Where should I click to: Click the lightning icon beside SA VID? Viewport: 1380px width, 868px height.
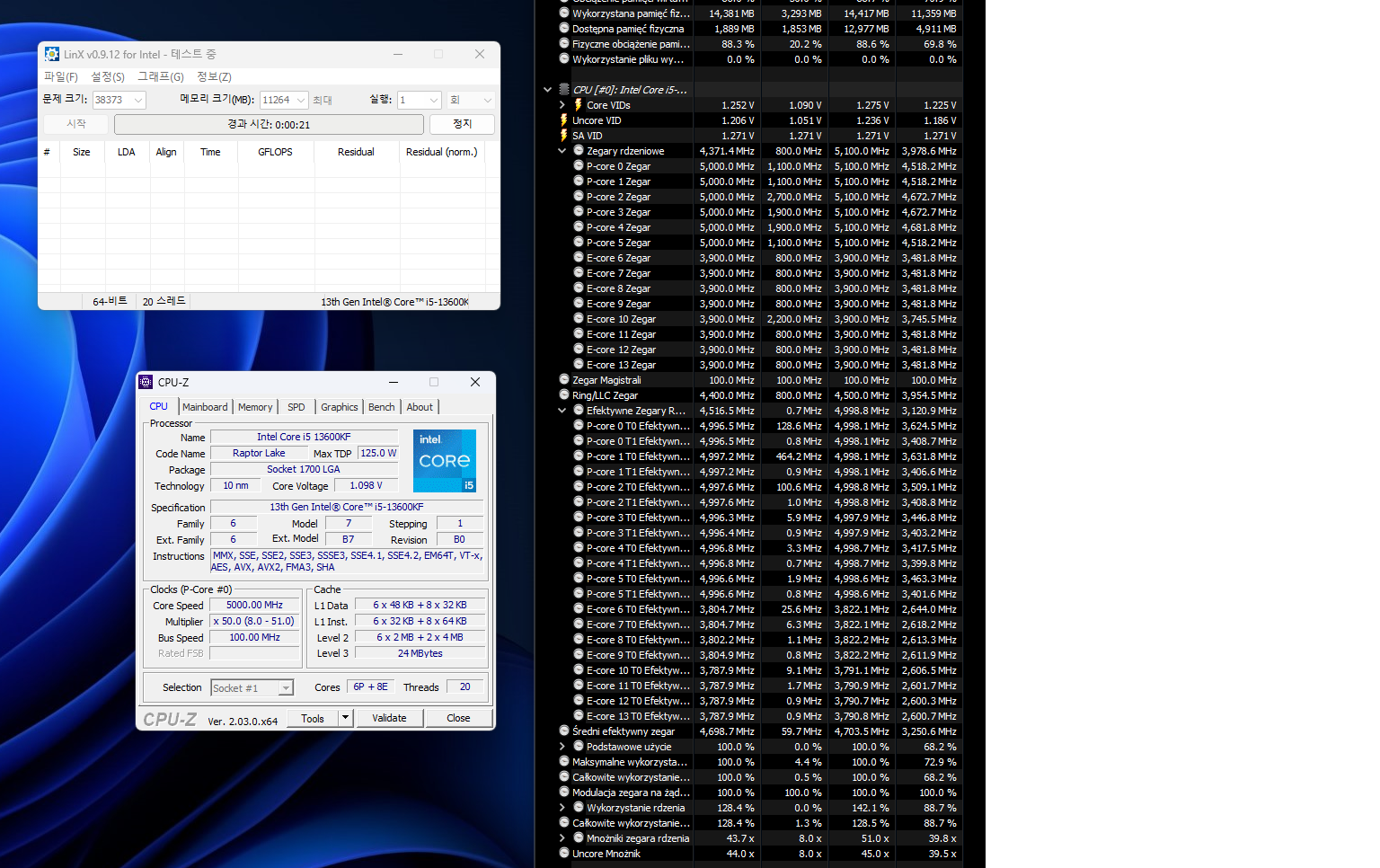coord(564,136)
